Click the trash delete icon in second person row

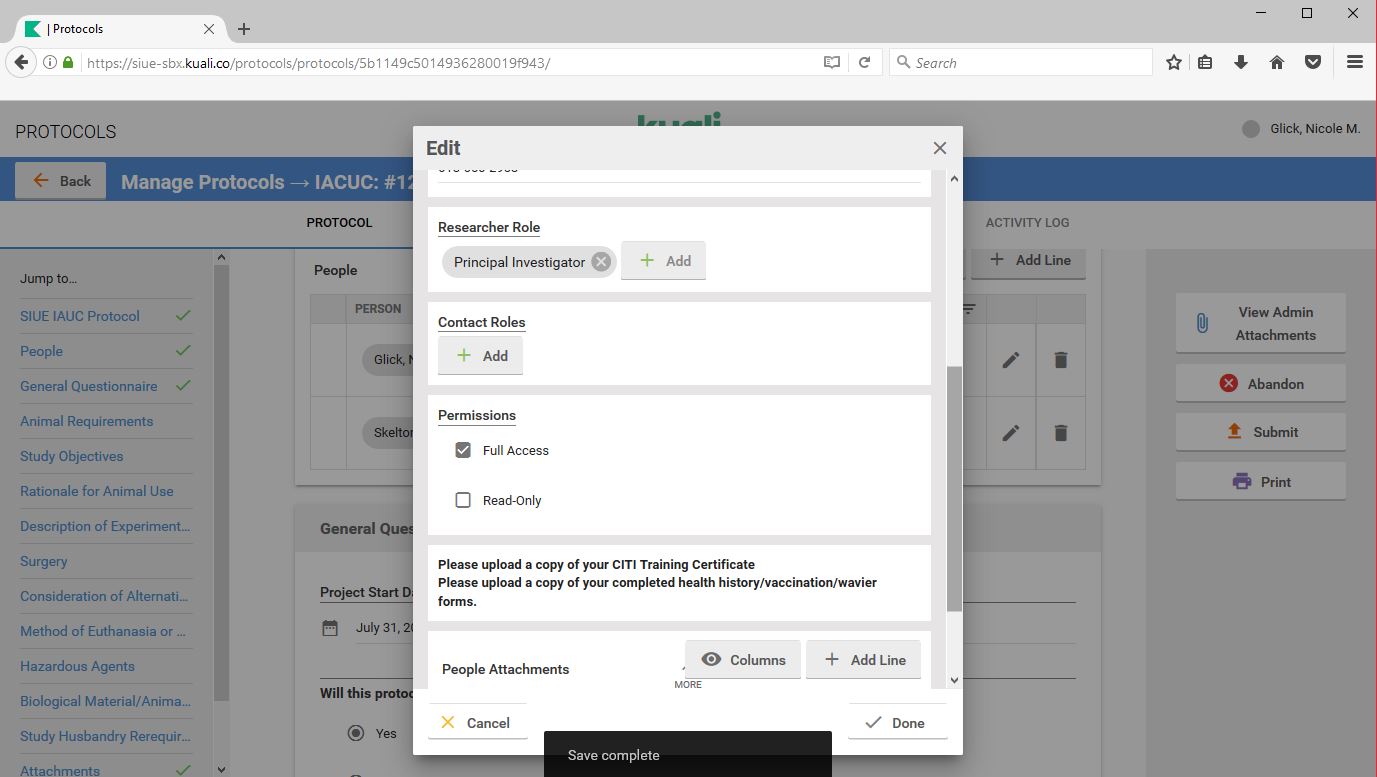pyautogui.click(x=1060, y=433)
